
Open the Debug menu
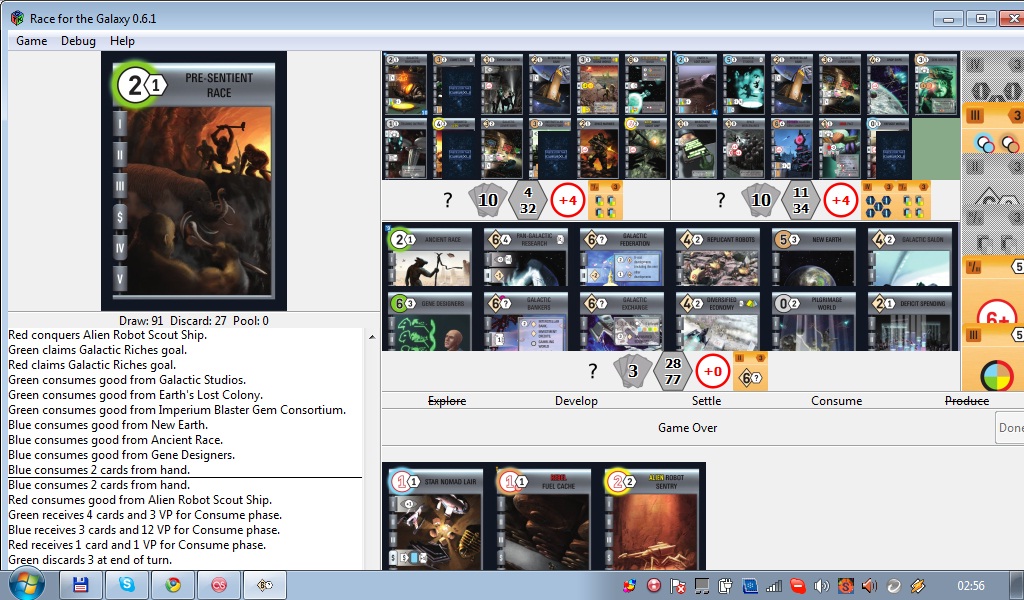[x=78, y=41]
